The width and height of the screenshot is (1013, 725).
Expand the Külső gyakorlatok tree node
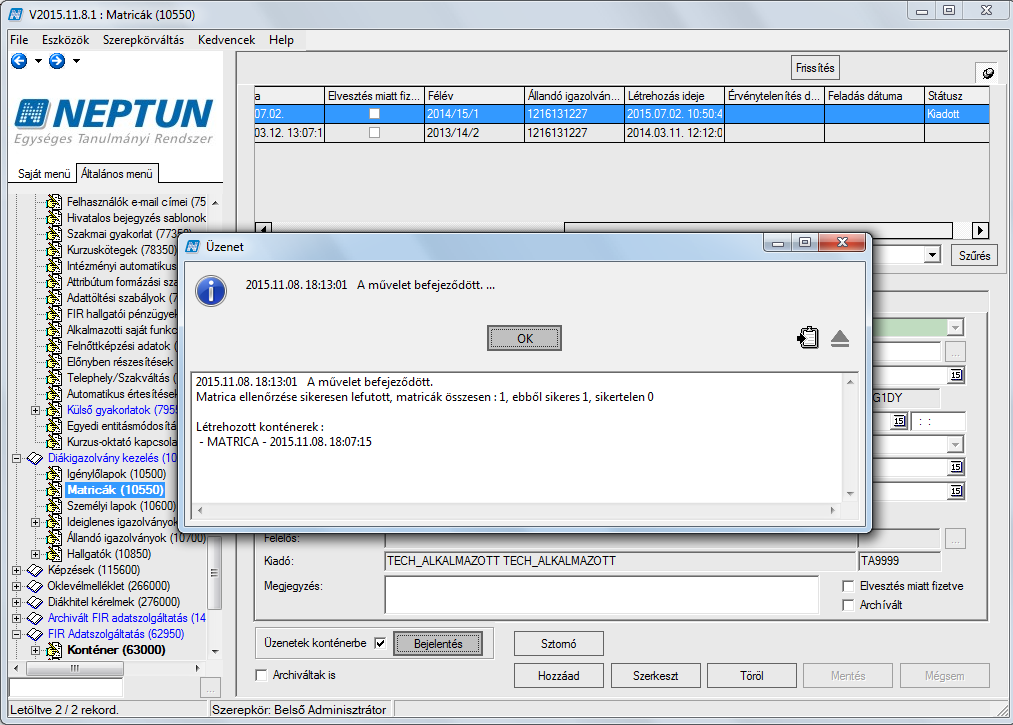click(x=36, y=410)
